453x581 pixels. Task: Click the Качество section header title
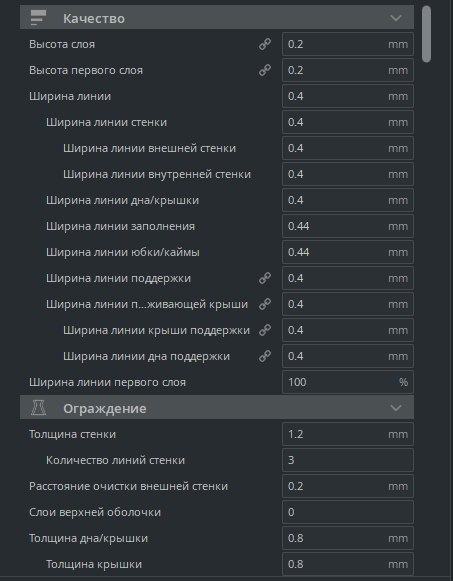tap(94, 19)
